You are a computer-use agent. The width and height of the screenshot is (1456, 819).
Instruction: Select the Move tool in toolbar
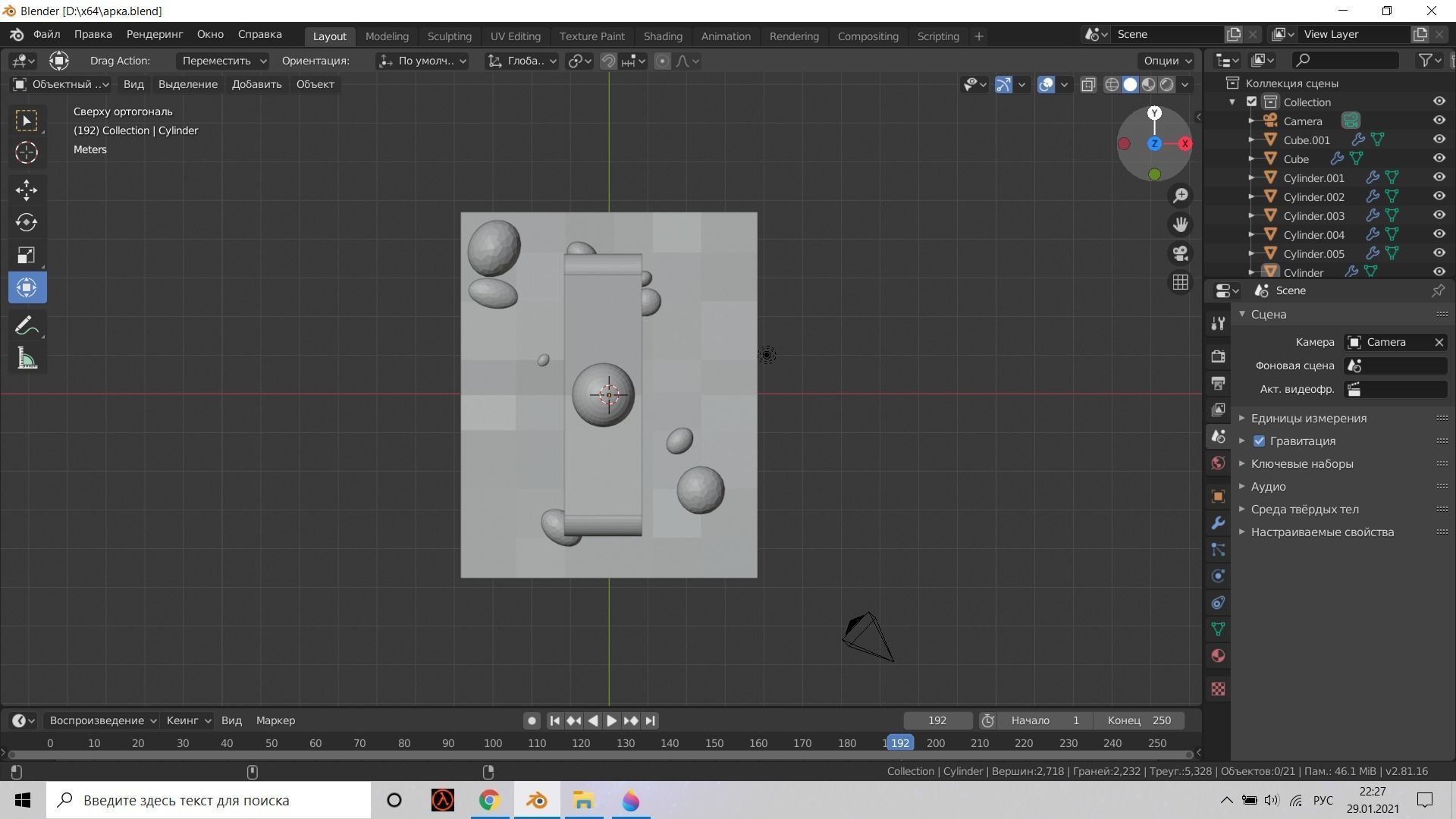pyautogui.click(x=27, y=190)
